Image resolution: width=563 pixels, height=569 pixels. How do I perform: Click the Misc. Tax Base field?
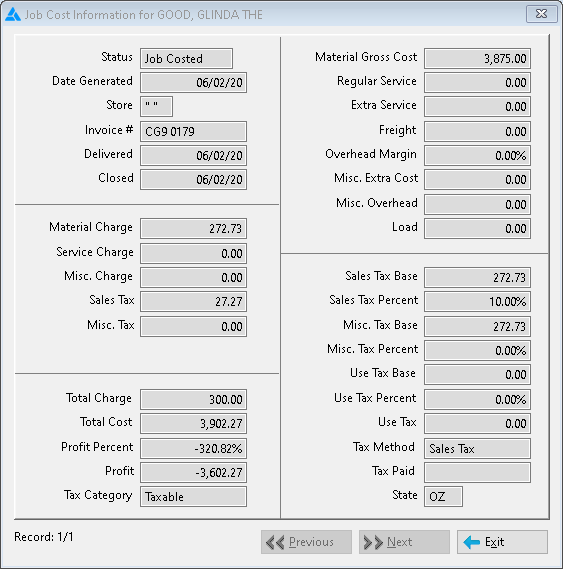(x=477, y=326)
